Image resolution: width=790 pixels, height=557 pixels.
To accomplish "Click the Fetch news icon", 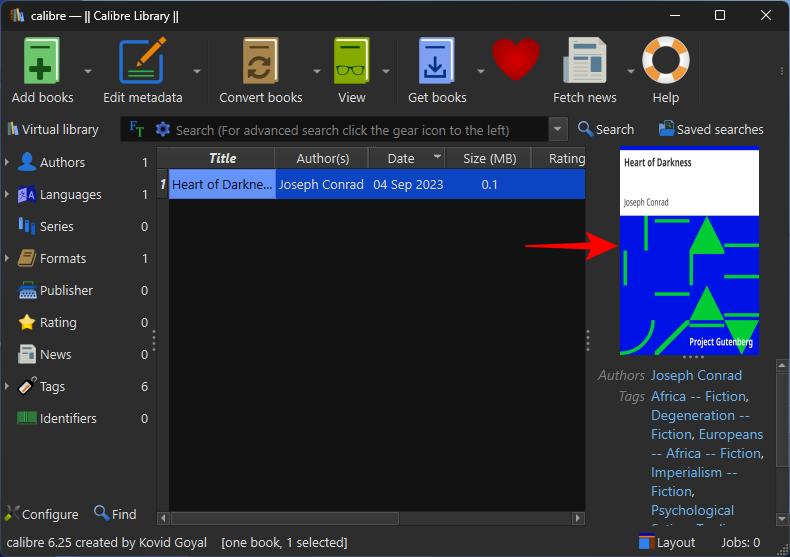I will [584, 60].
